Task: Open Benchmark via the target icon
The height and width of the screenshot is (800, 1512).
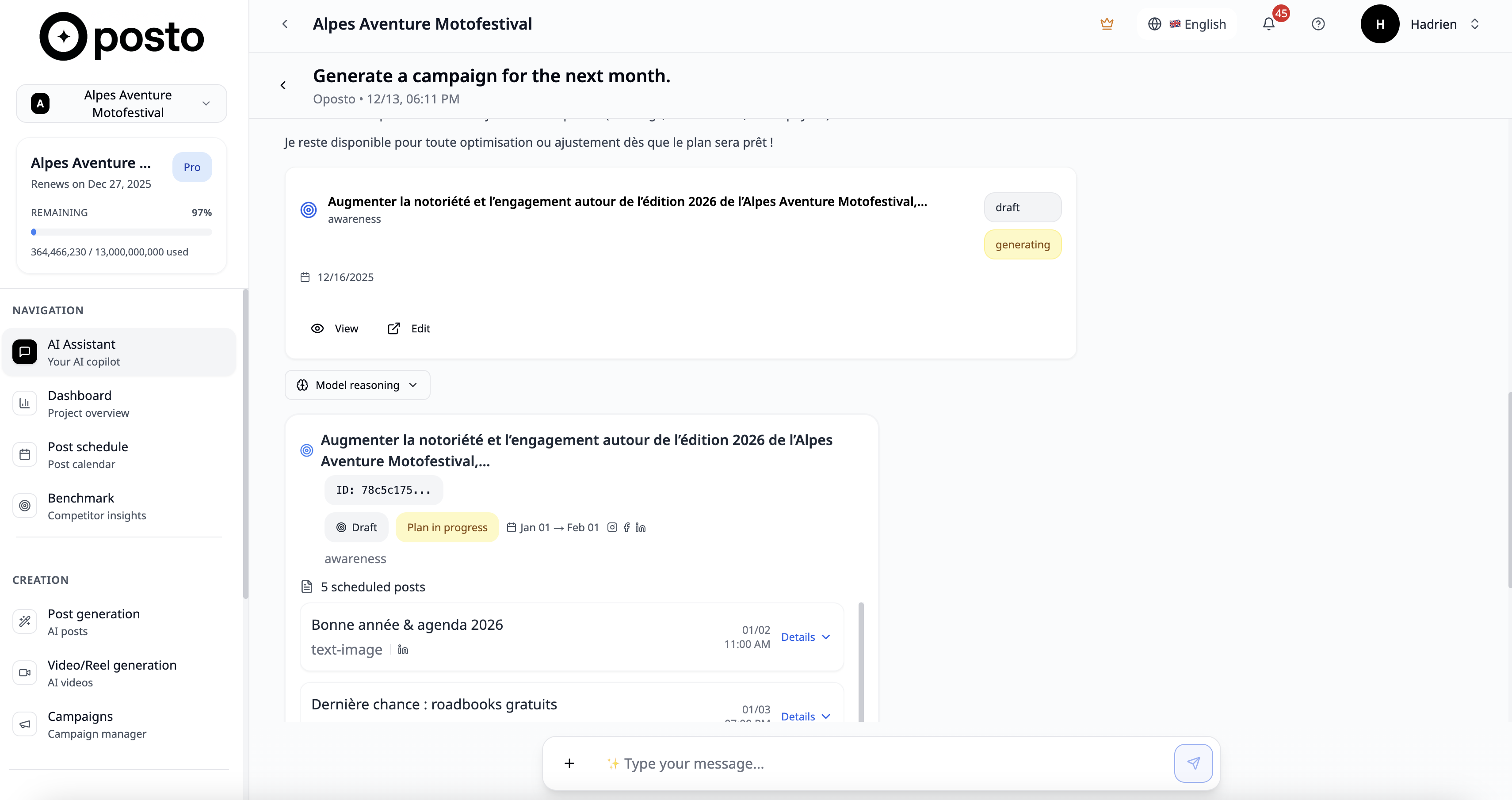Action: tap(24, 505)
